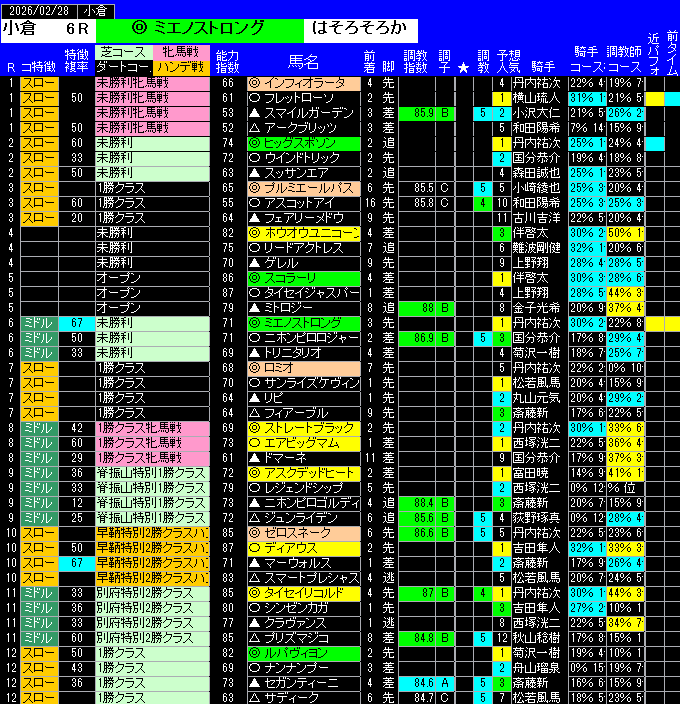
Task: Click the 予想人気 column header
Action: [x=508, y=62]
